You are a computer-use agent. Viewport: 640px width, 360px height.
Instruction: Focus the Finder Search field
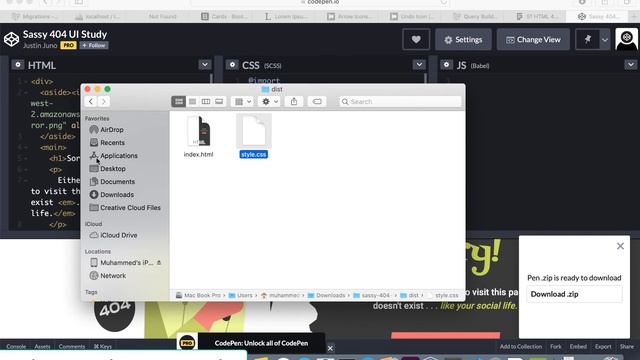400,102
